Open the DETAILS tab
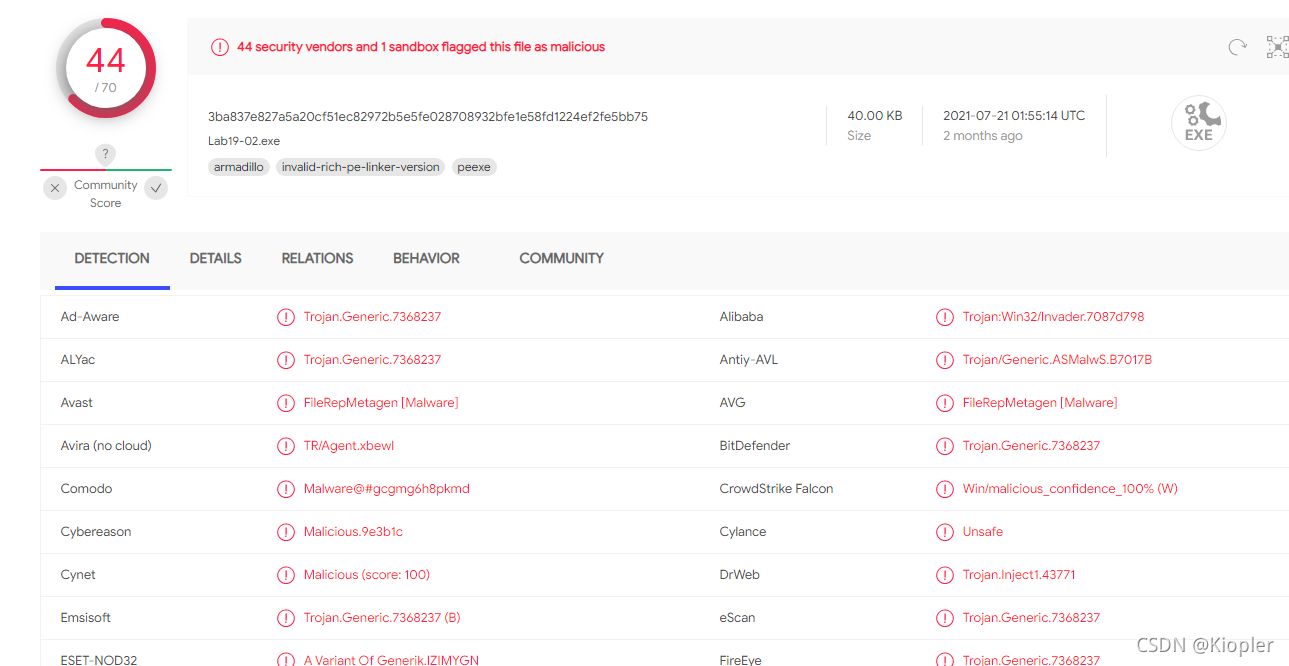This screenshot has width=1289, height=666. click(216, 258)
